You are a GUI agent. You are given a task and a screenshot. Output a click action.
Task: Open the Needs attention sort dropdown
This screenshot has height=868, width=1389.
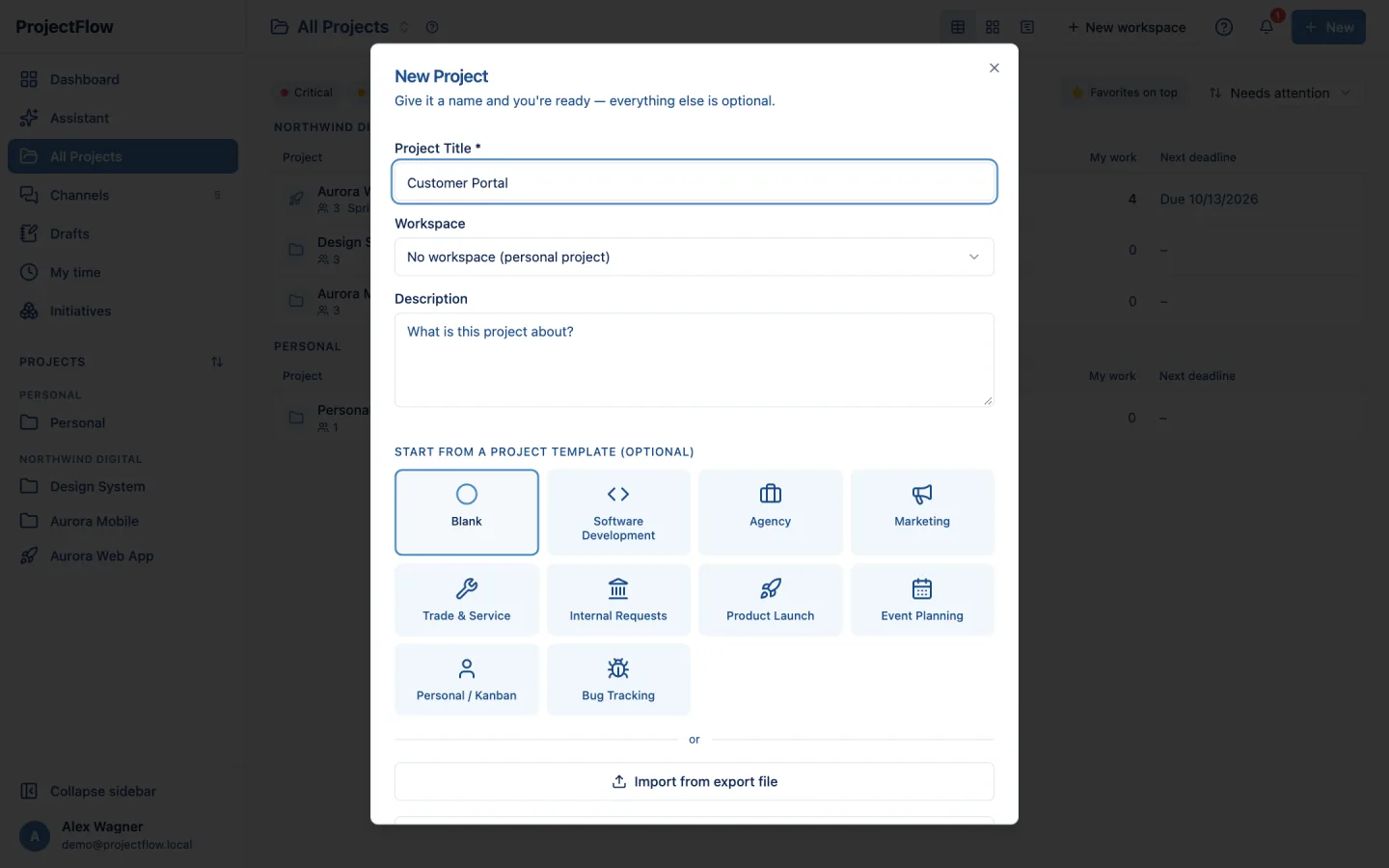click(x=1280, y=93)
